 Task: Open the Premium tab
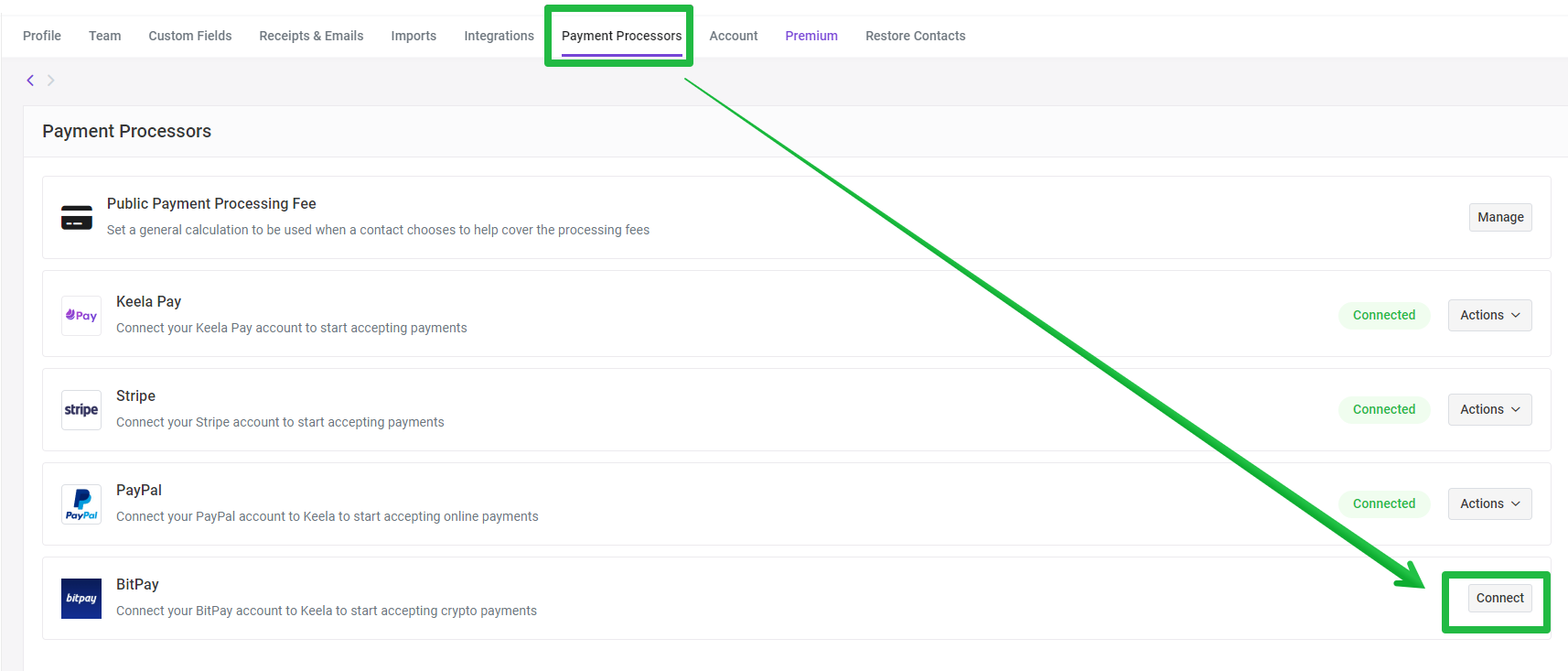[811, 36]
